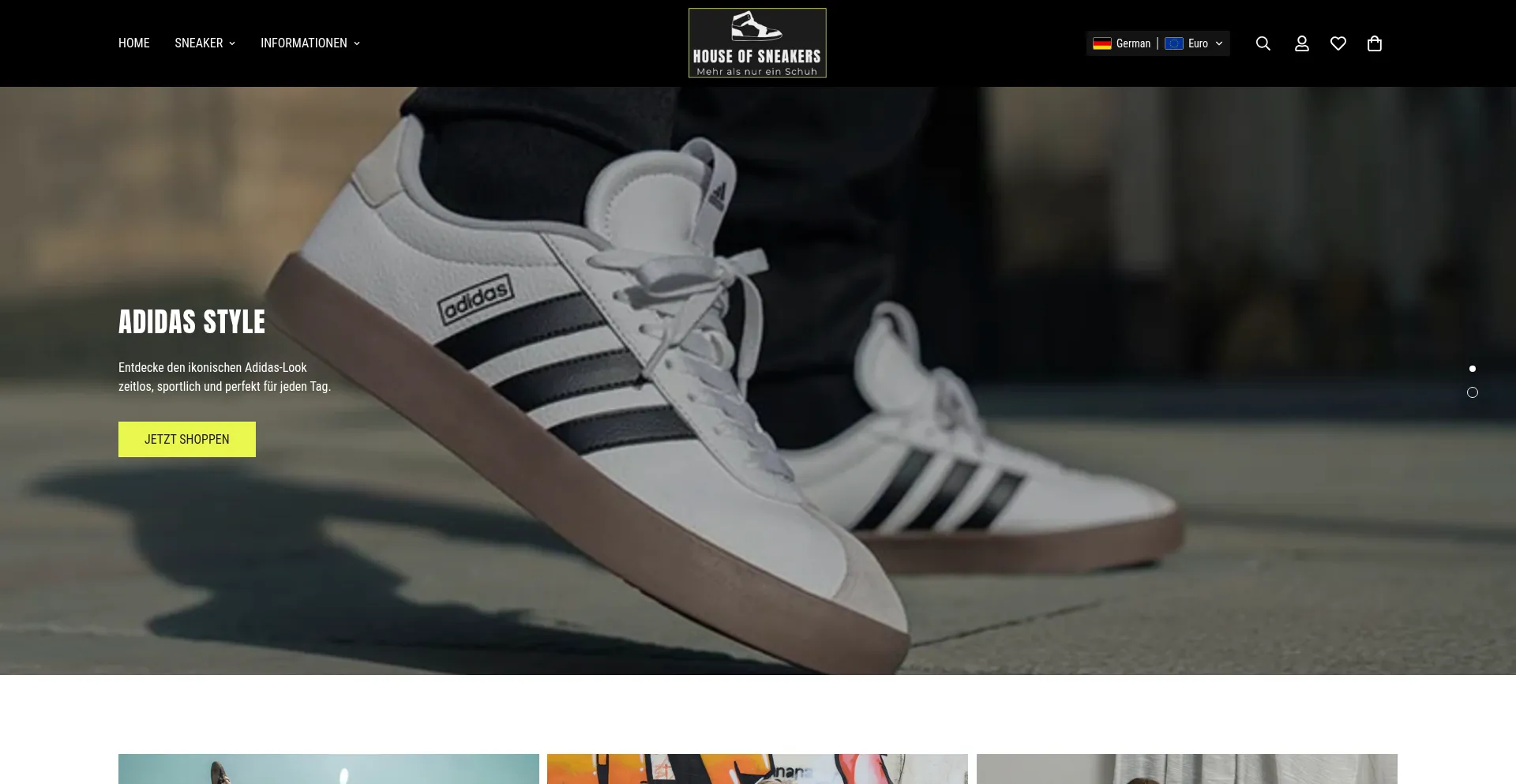Select the German language label
This screenshot has width=1516, height=784.
[1133, 43]
